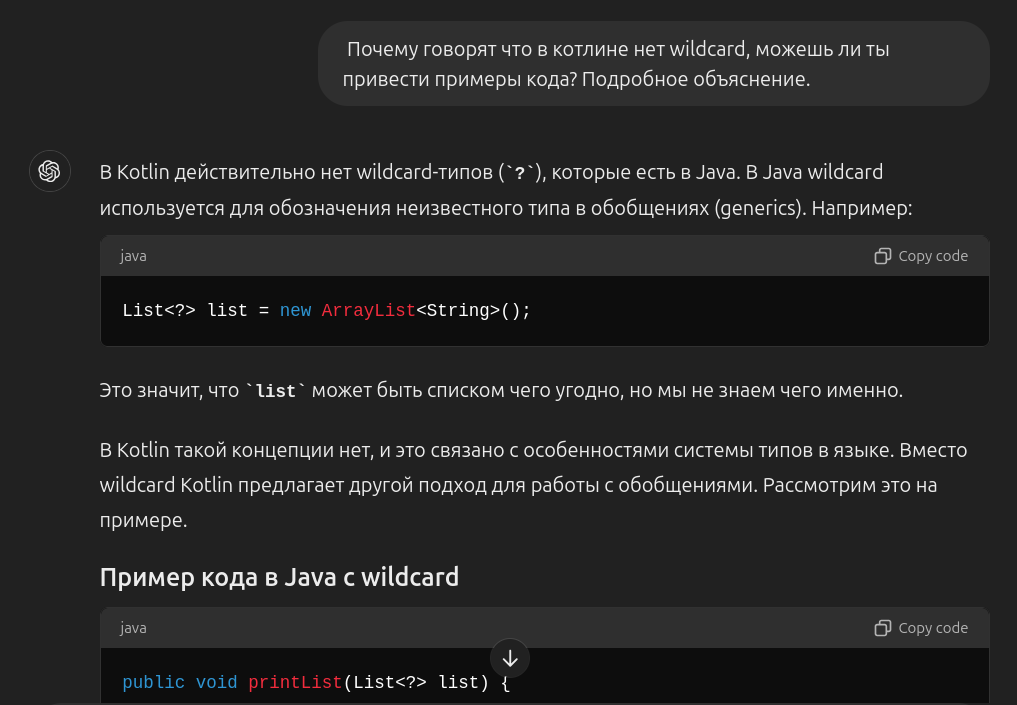Click the copy icon on the printList java block
Viewport: 1017px width, 705px height.
coord(882,628)
